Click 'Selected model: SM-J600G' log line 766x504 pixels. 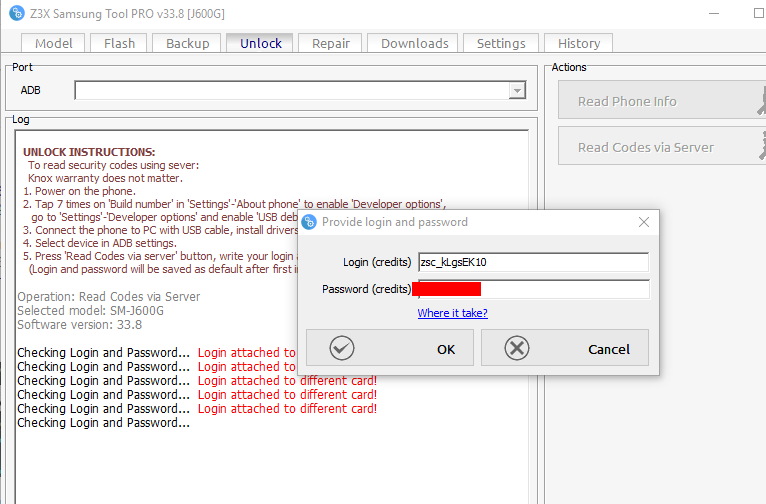pos(90,311)
